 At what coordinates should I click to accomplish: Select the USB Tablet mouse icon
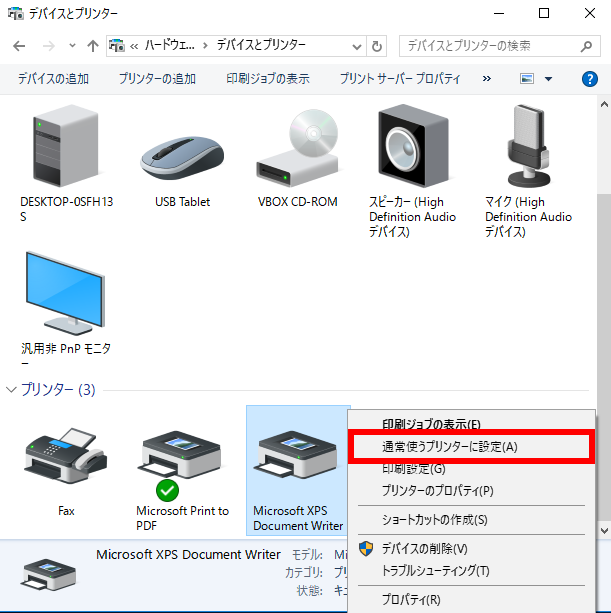click(182, 157)
